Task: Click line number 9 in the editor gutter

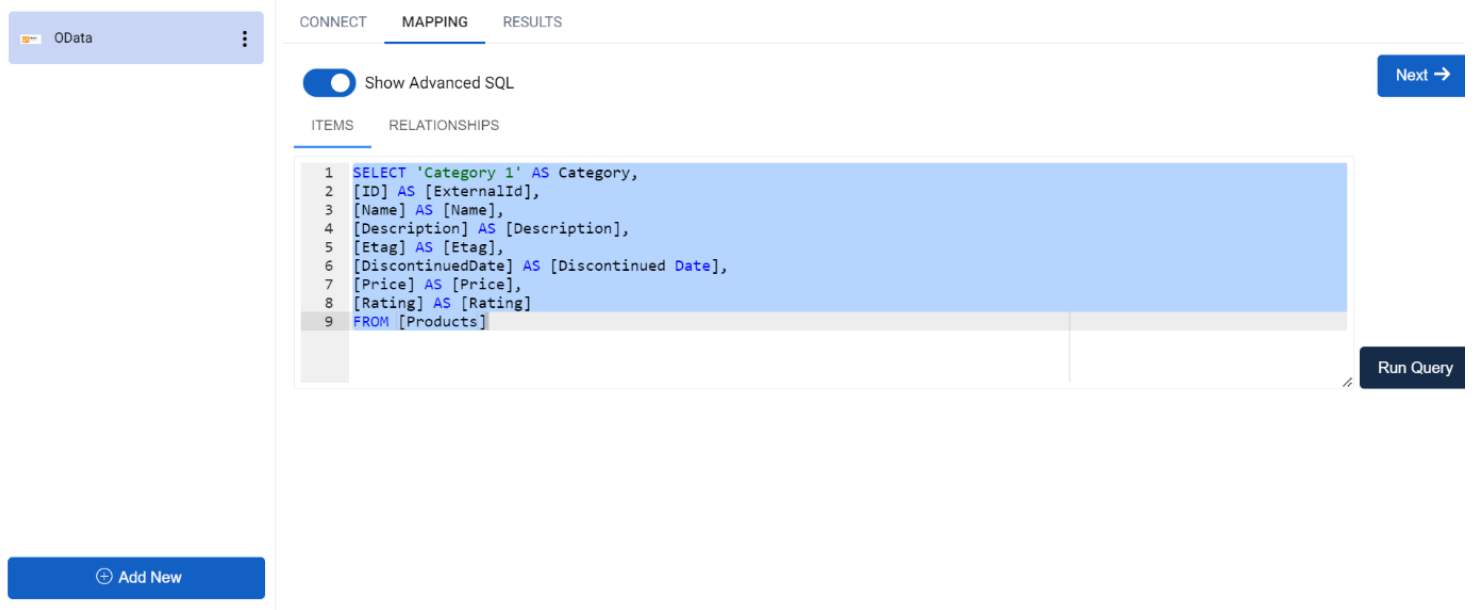Action: pyautogui.click(x=329, y=321)
